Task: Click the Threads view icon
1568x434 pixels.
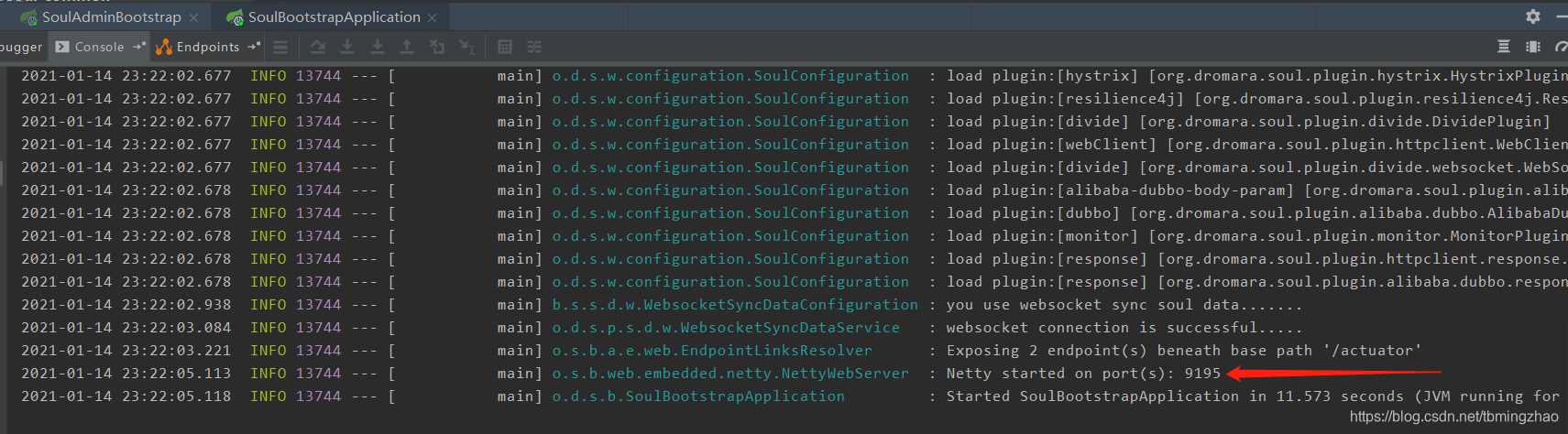Action: tap(1504, 47)
